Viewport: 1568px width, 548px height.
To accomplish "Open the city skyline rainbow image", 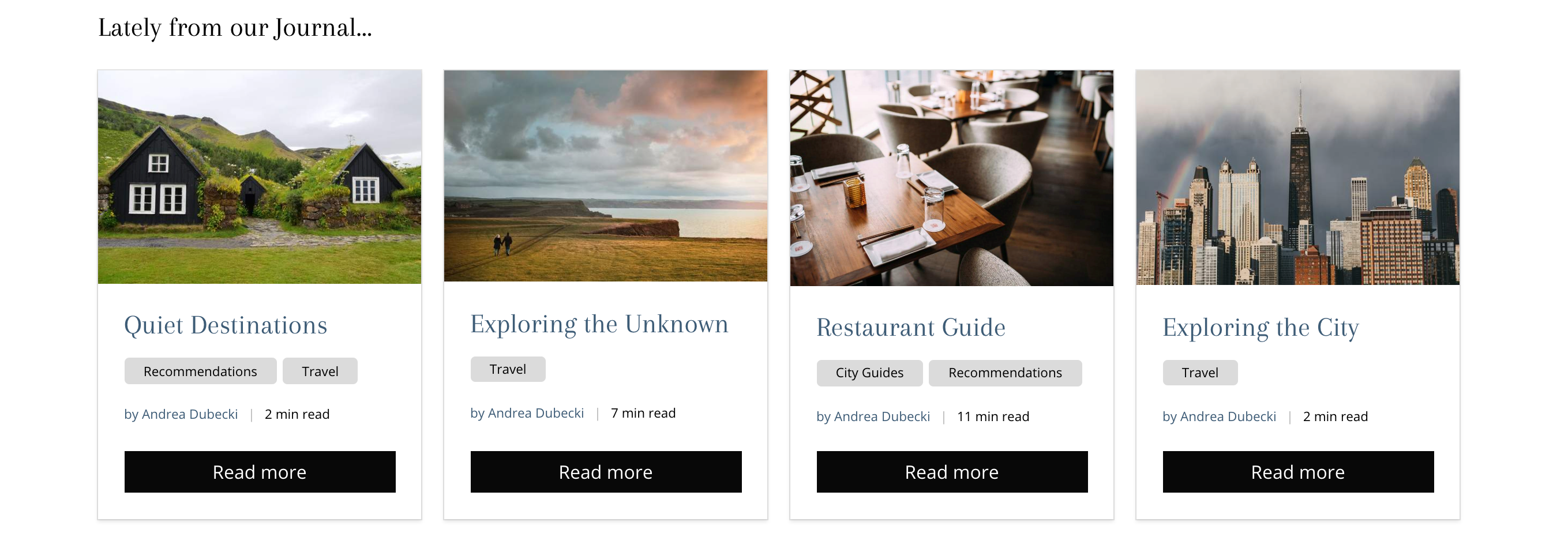I will [x=1298, y=178].
